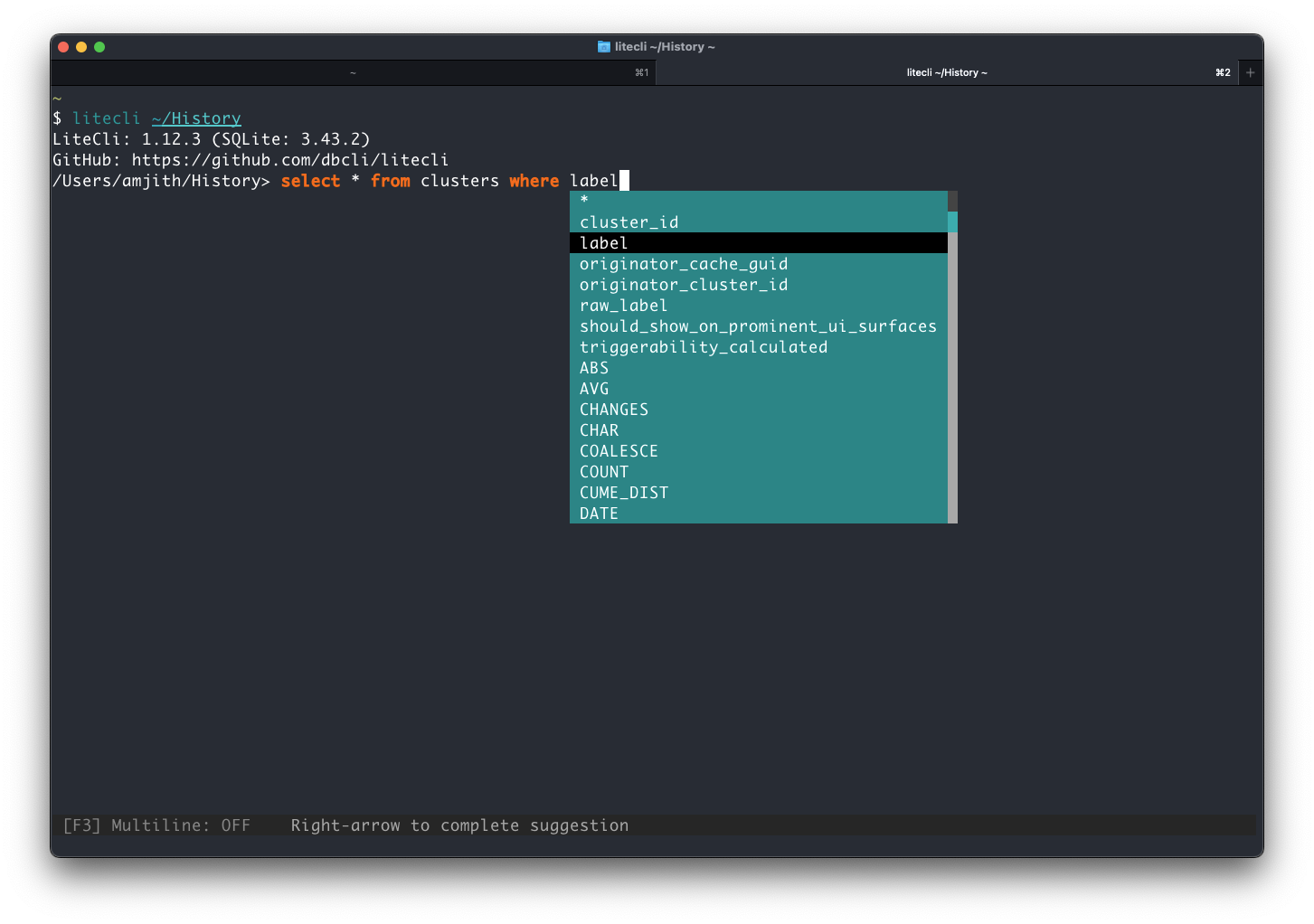Select CHAR from the completion menu
Screen dimensions: 1314x924
759,430
